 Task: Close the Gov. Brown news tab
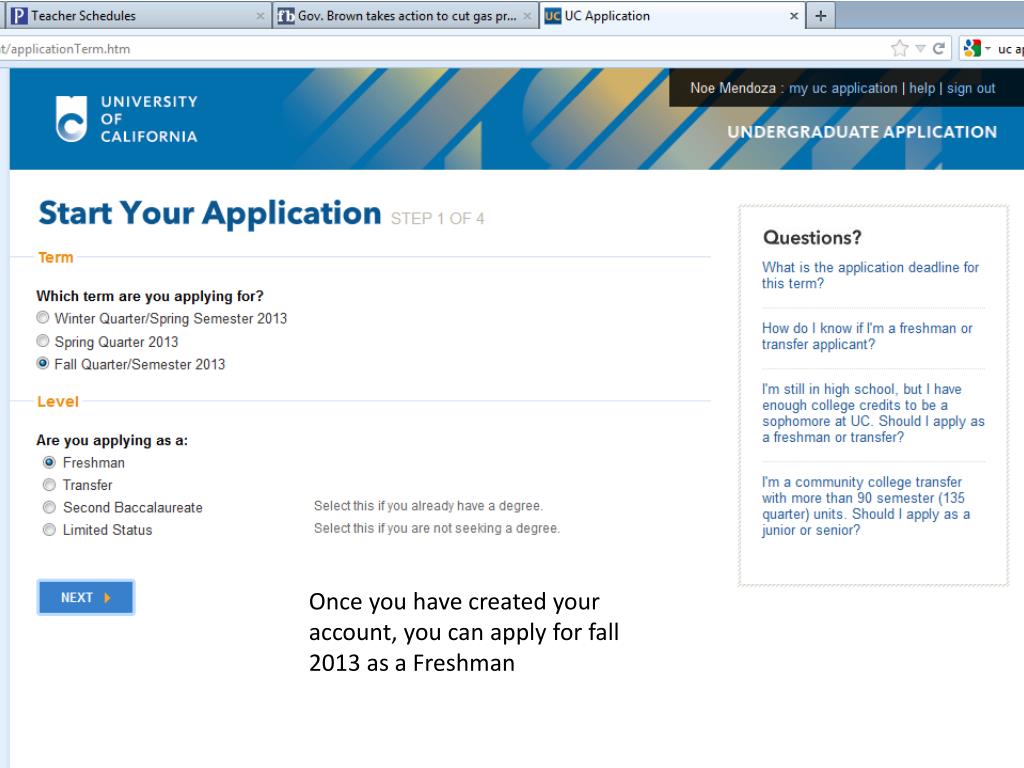(527, 16)
